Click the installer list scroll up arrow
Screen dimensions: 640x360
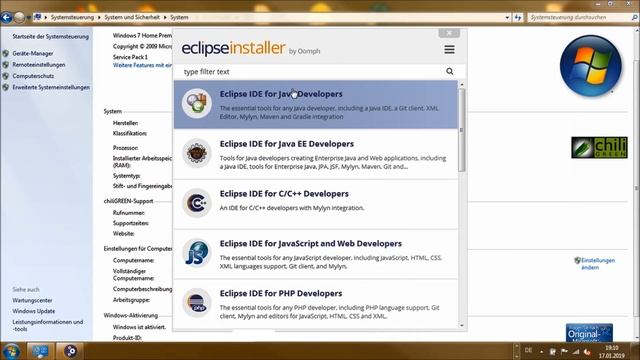coord(462,84)
